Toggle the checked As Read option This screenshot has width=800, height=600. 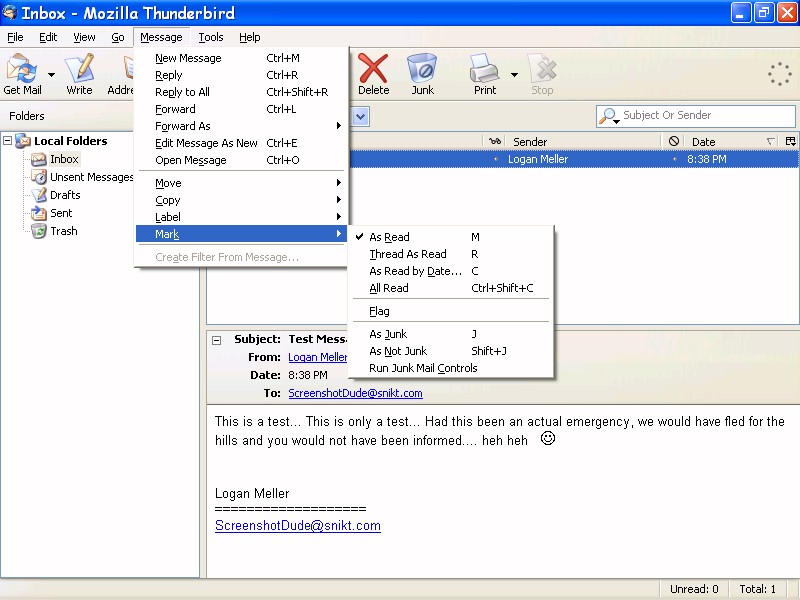click(x=452, y=237)
